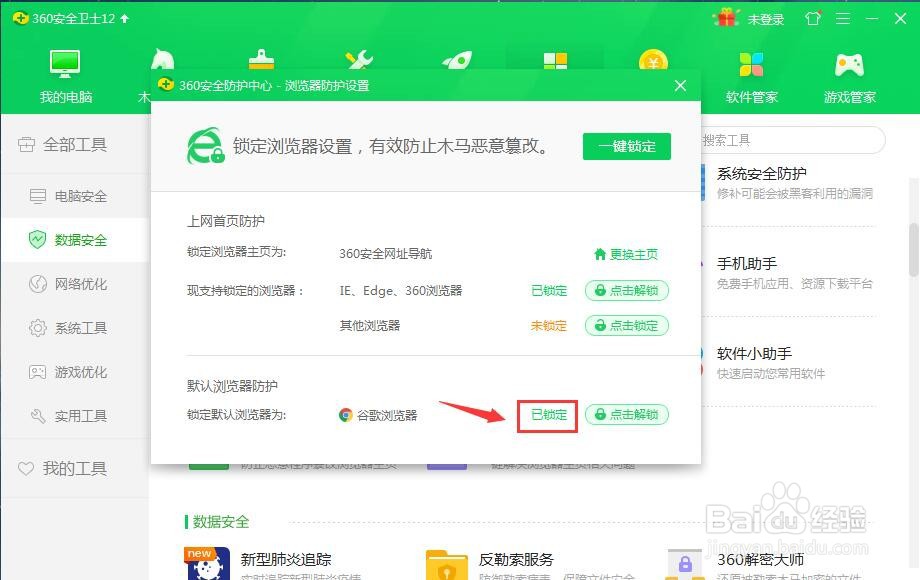Click 未登录 to log in
The image size is (920, 580).
pyautogui.click(x=766, y=19)
